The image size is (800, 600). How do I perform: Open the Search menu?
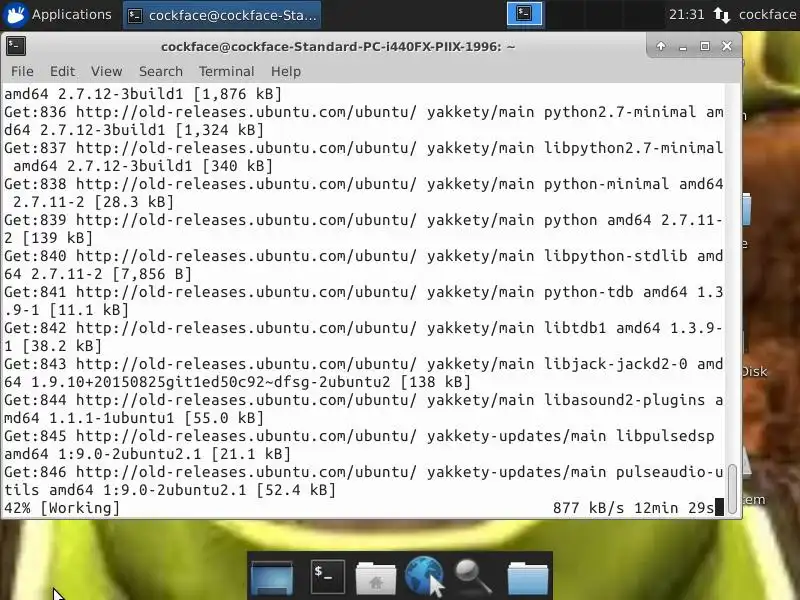coord(161,71)
